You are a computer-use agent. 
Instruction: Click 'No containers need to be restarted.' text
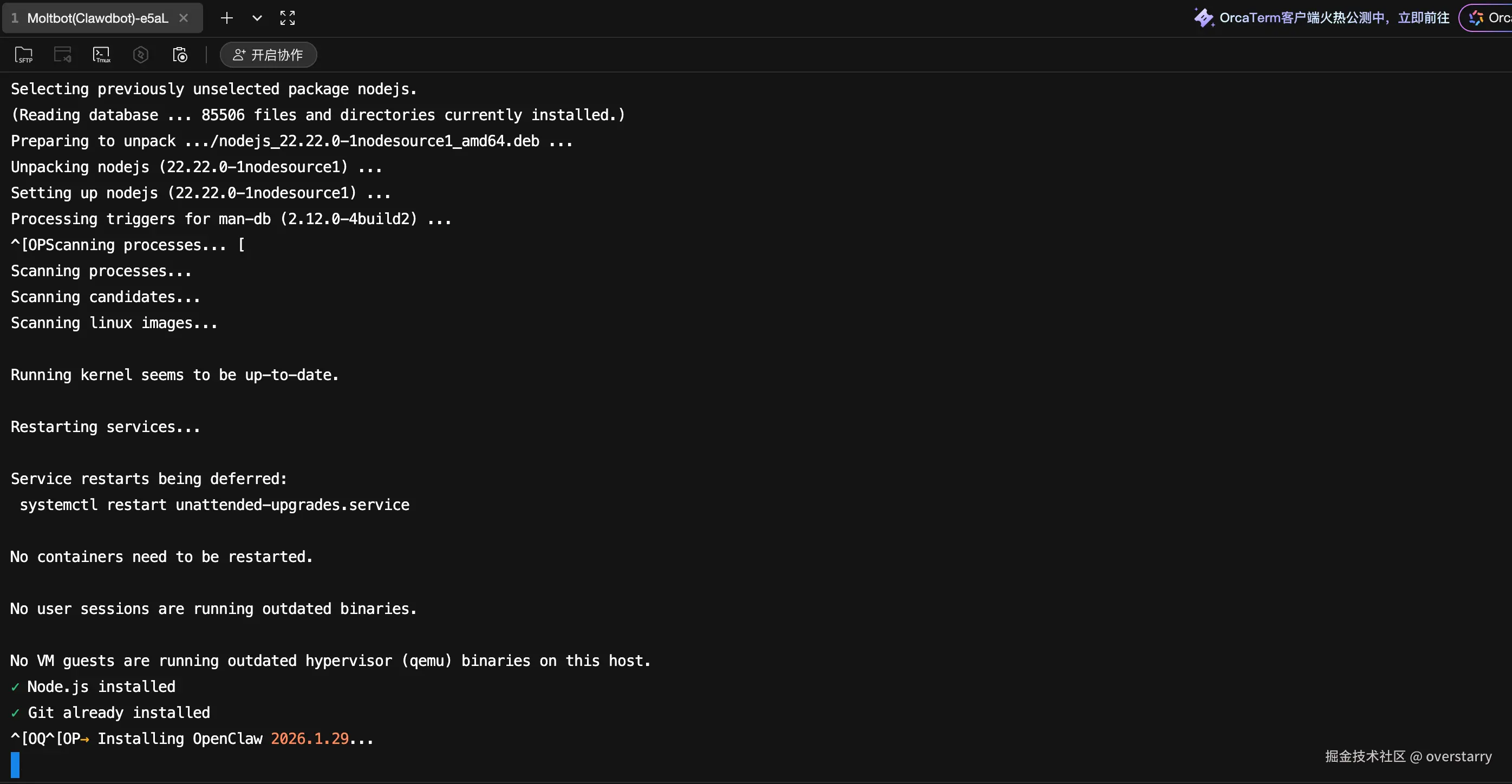click(162, 557)
